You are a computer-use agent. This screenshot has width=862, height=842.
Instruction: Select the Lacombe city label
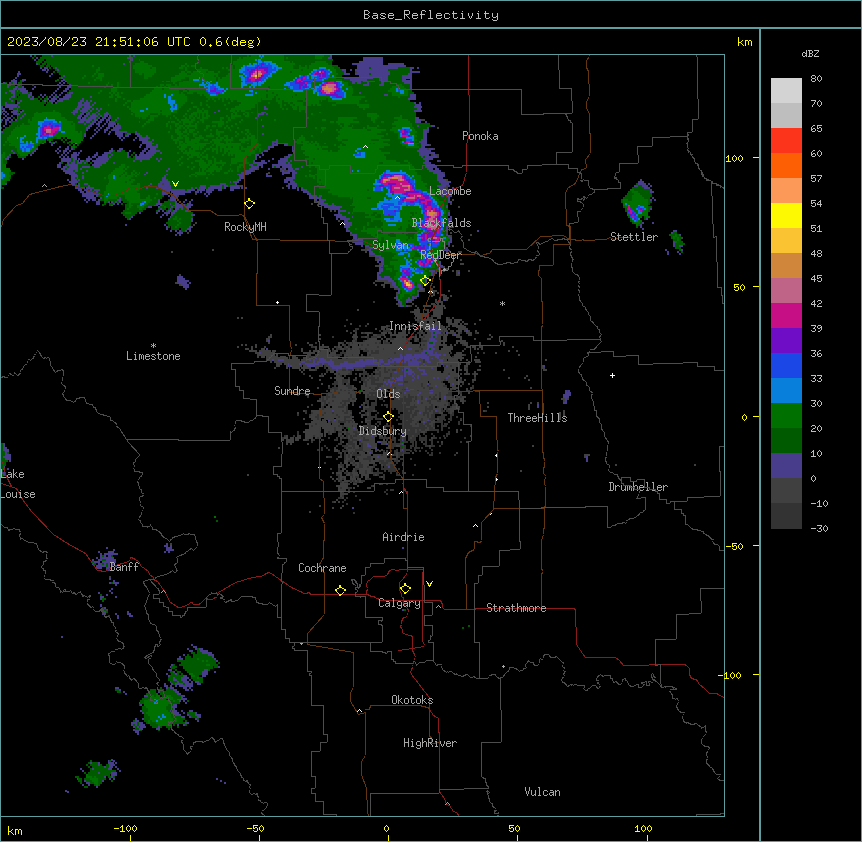click(x=450, y=191)
